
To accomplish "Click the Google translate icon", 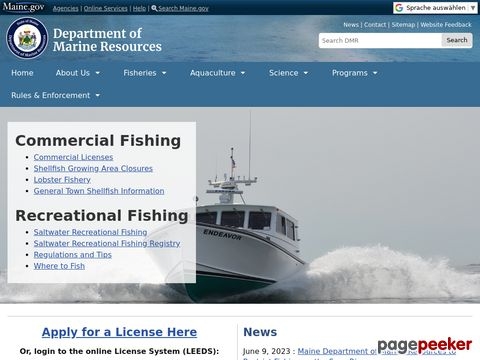I will [399, 8].
